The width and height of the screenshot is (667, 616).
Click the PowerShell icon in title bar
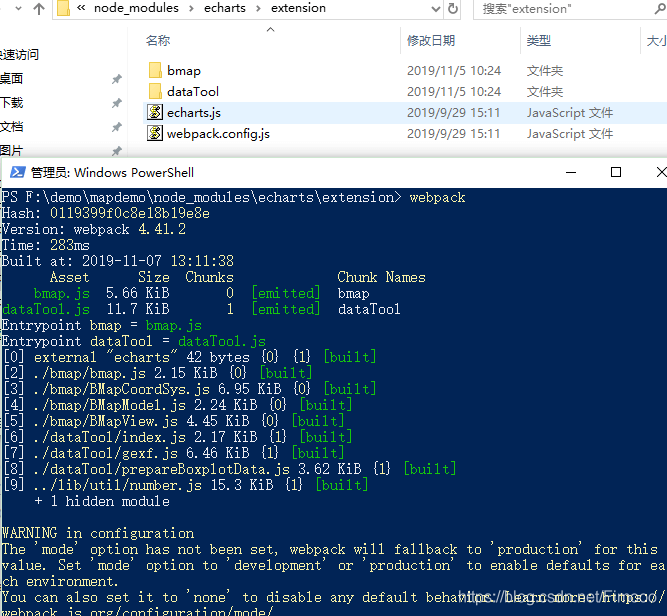(17, 172)
